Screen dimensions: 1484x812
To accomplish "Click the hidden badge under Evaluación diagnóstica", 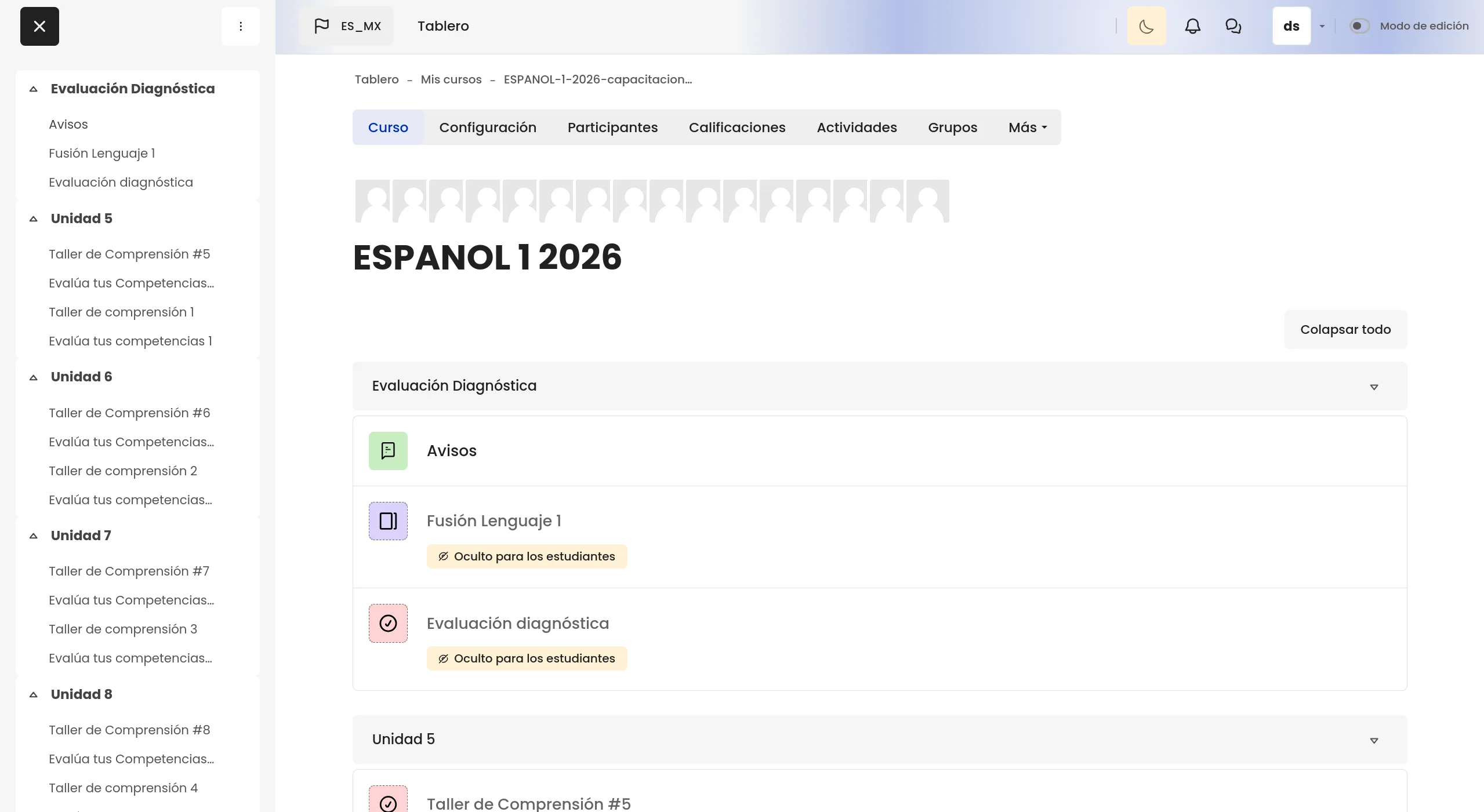I will [527, 658].
